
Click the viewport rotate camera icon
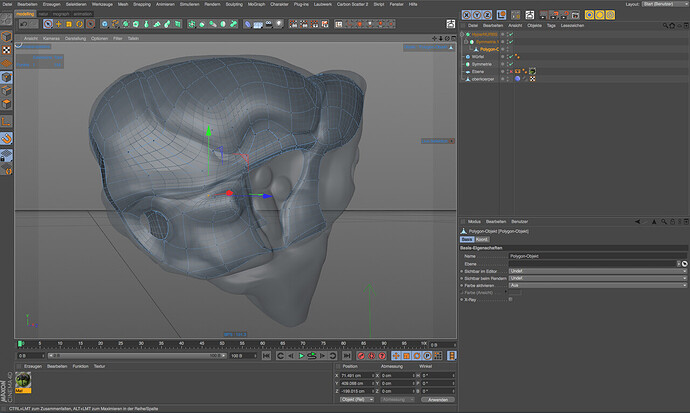[x=447, y=38]
